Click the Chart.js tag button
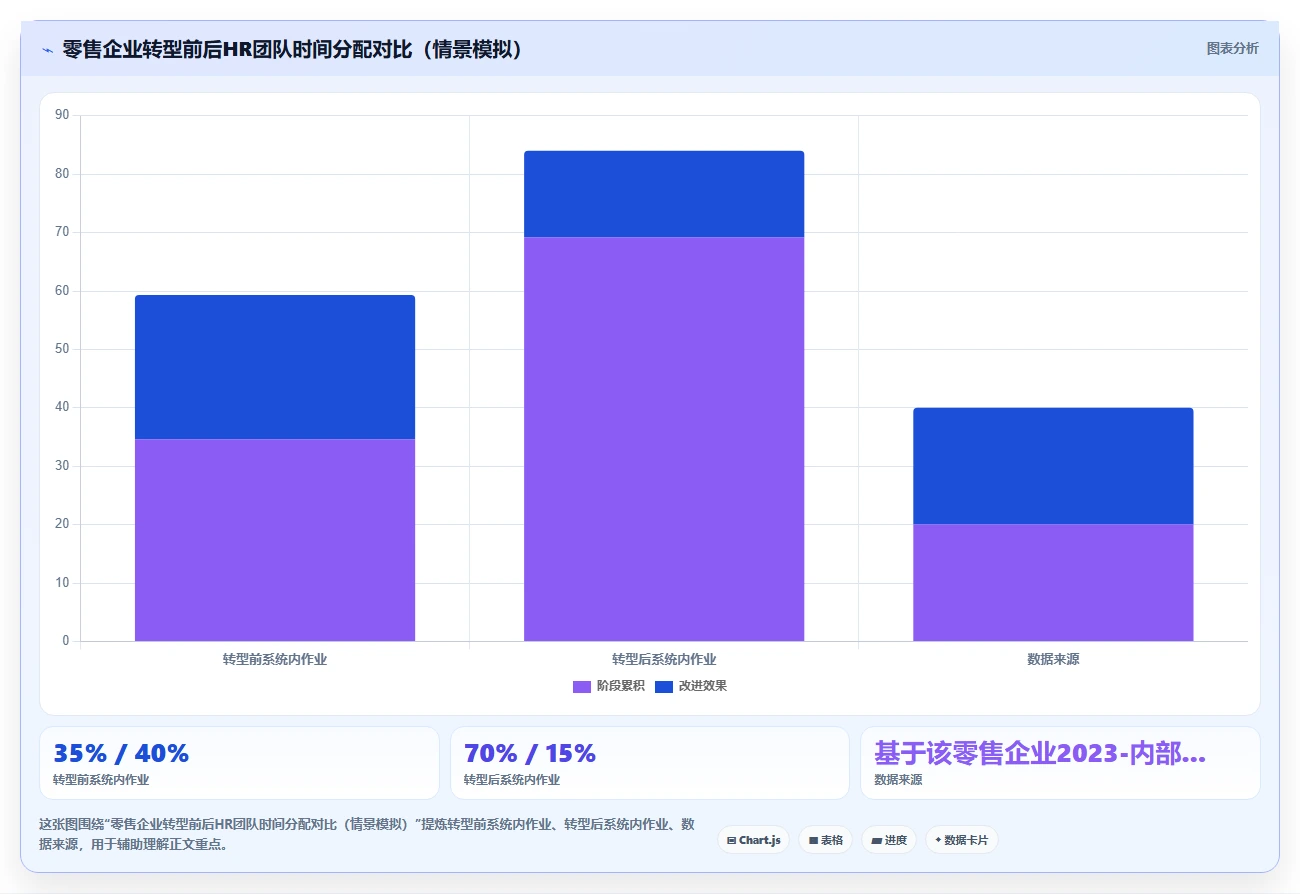1300x894 pixels. point(754,840)
